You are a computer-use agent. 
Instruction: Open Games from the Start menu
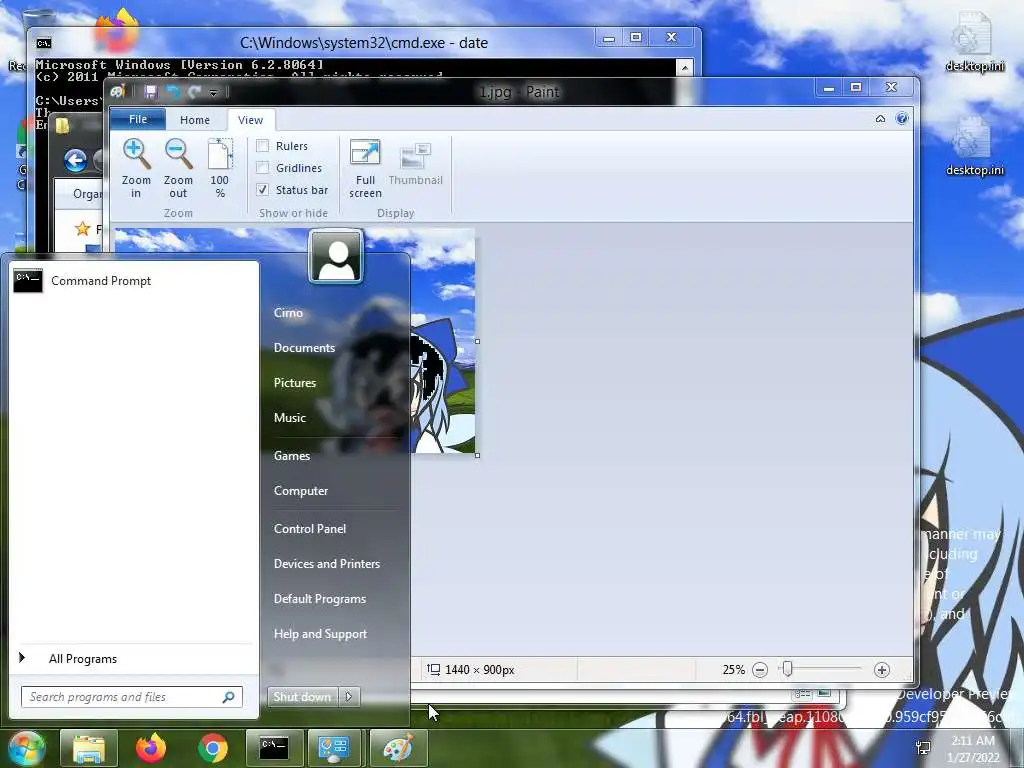click(292, 456)
